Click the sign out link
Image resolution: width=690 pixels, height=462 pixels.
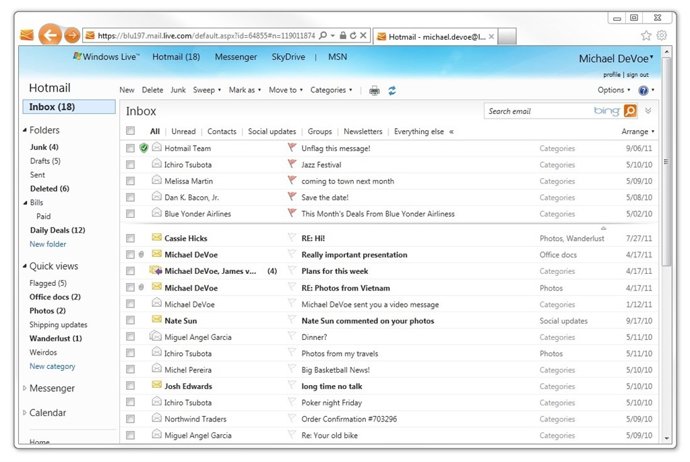637,74
